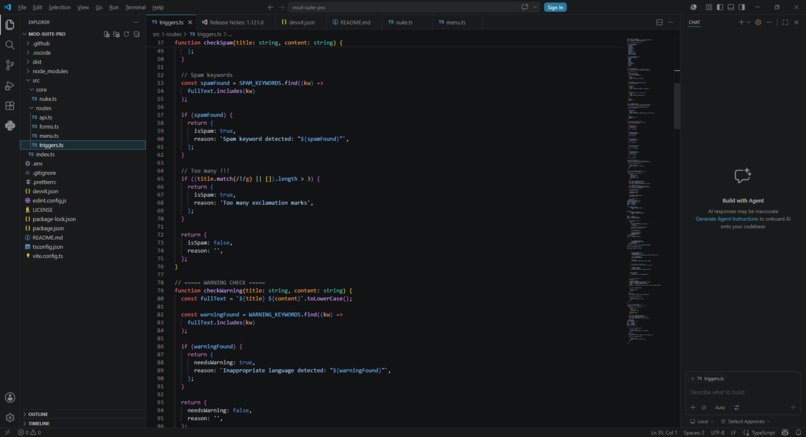Switch to the README.md editor tab
806x437 pixels.
point(352,23)
